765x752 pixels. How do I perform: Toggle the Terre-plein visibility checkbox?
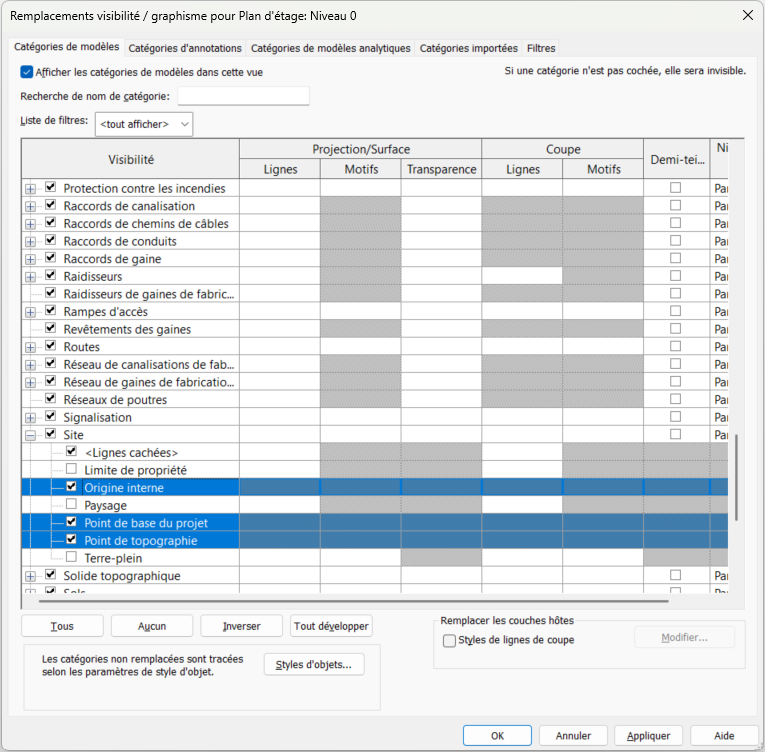tap(71, 558)
